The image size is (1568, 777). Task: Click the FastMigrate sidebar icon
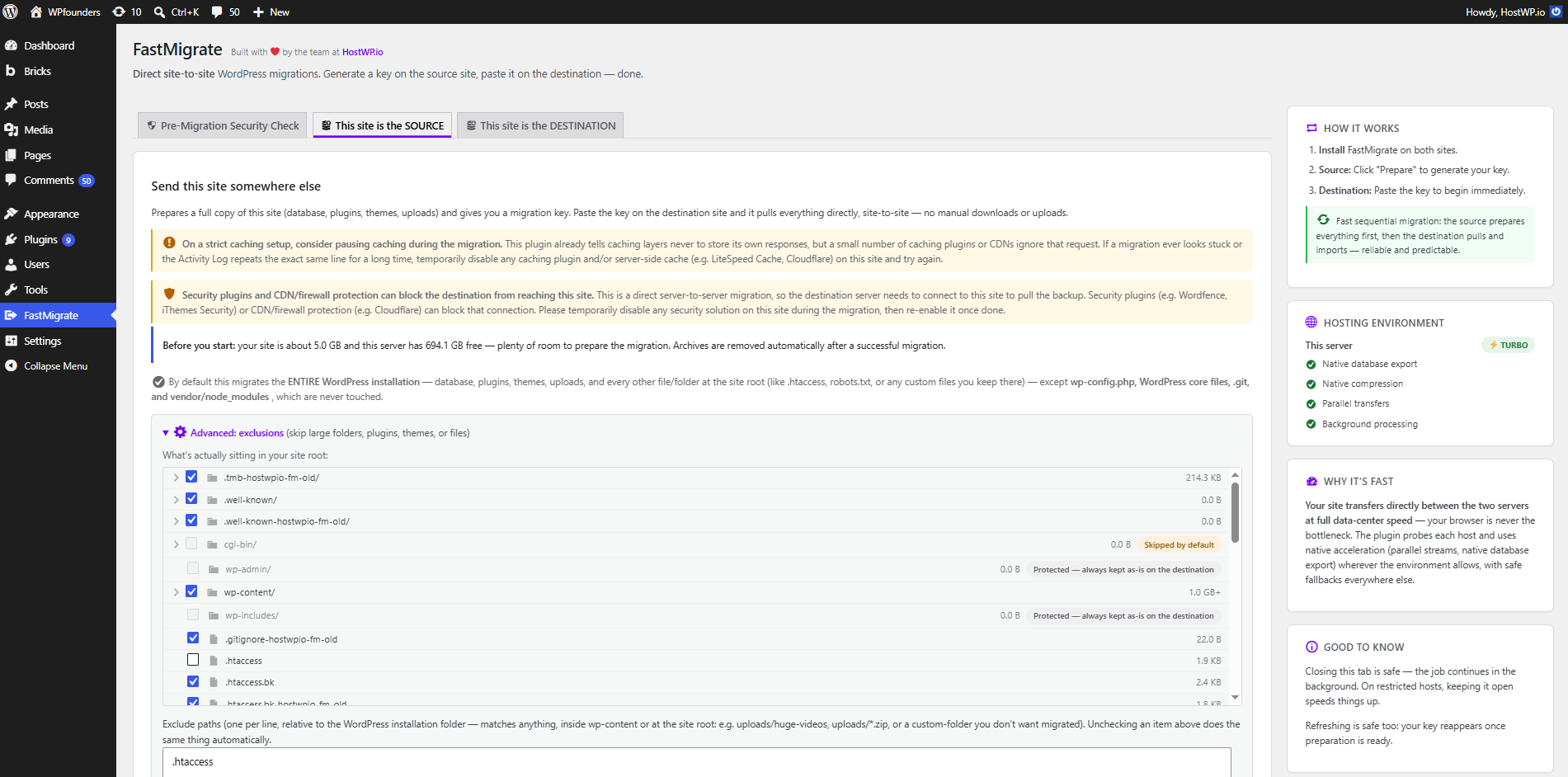(x=11, y=315)
